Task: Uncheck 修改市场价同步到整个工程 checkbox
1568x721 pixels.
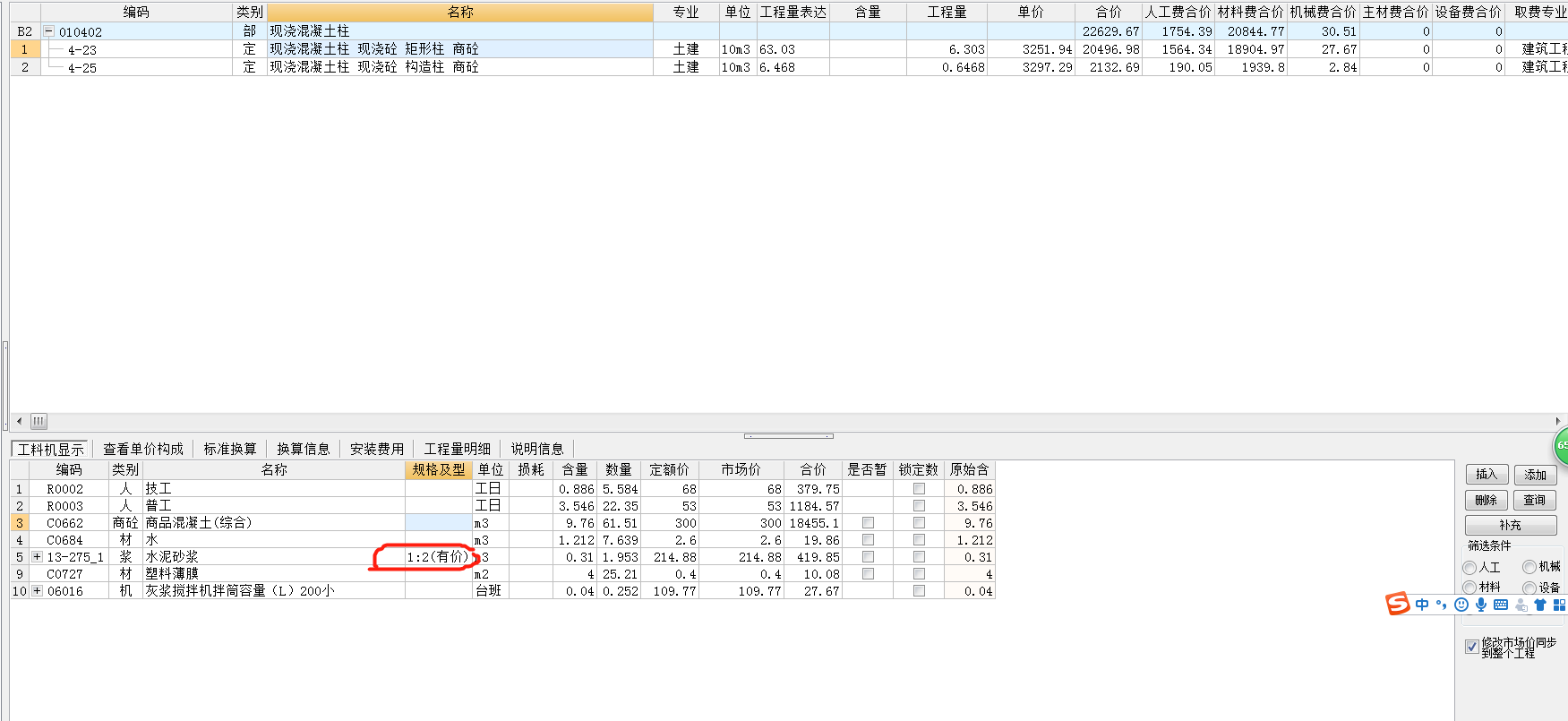Action: (x=1471, y=647)
